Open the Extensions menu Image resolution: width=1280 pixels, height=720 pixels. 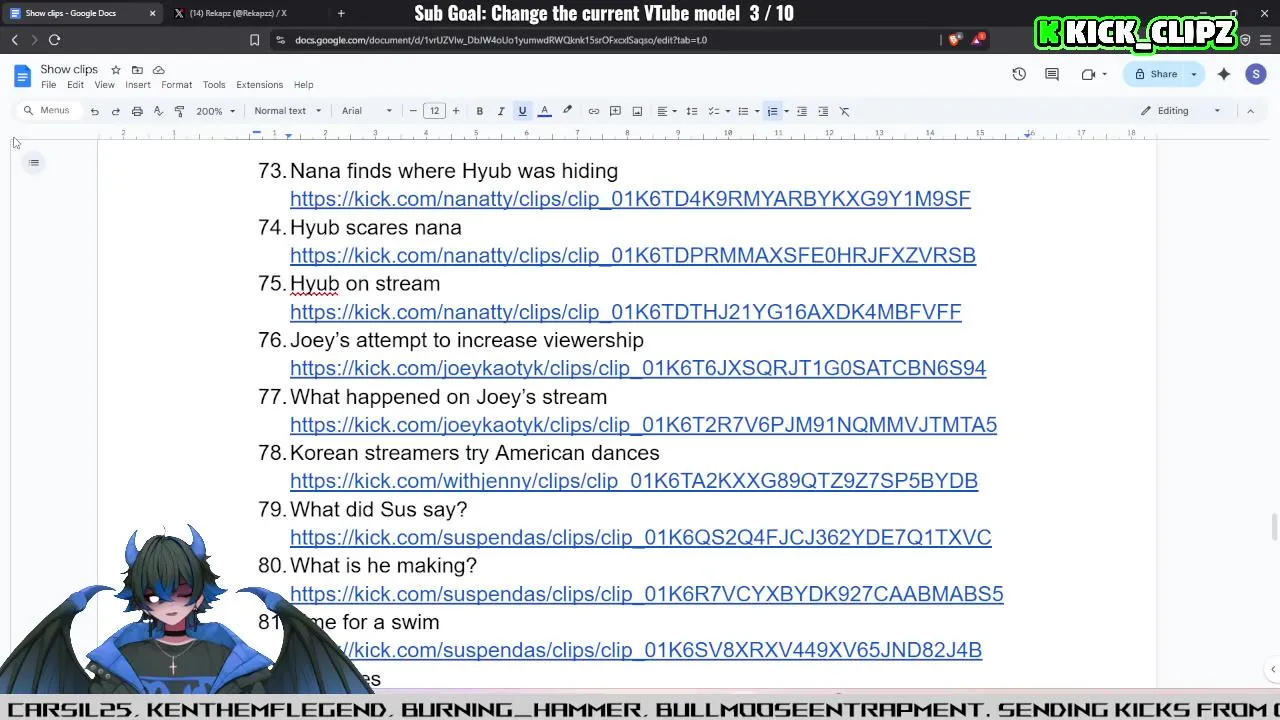(x=260, y=85)
